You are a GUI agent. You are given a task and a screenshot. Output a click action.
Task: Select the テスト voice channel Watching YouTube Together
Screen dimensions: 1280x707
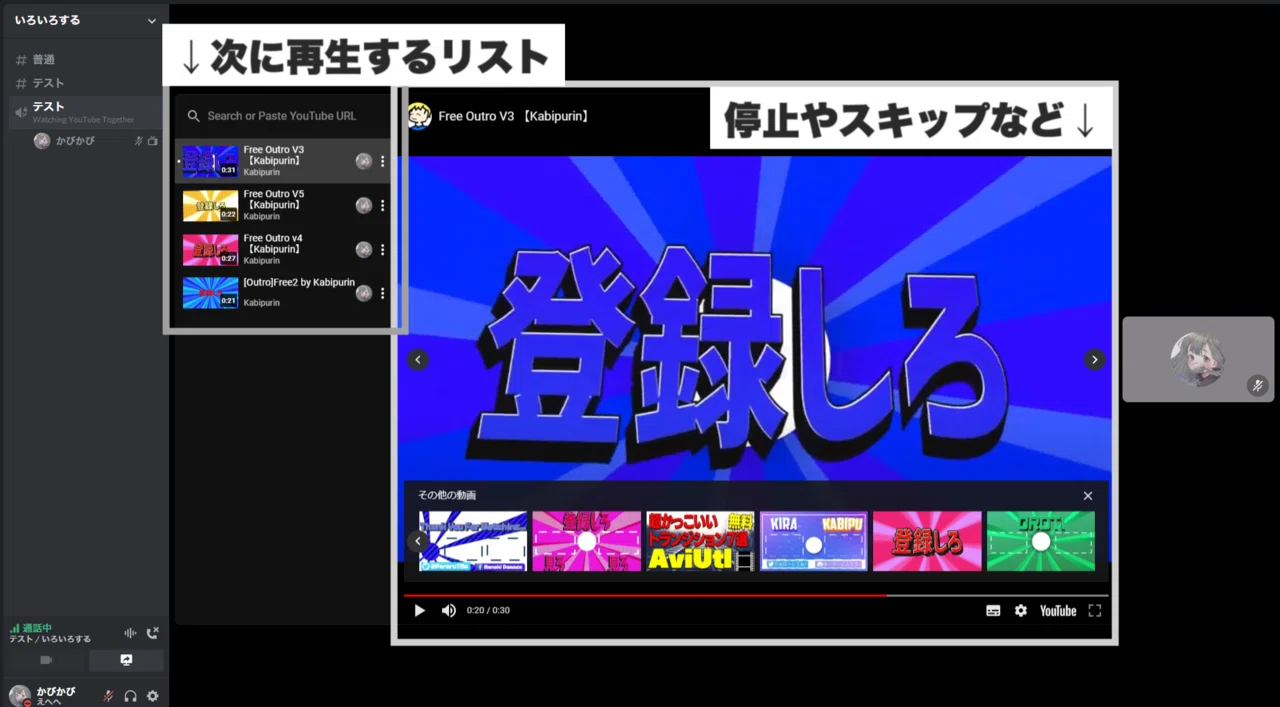84,112
